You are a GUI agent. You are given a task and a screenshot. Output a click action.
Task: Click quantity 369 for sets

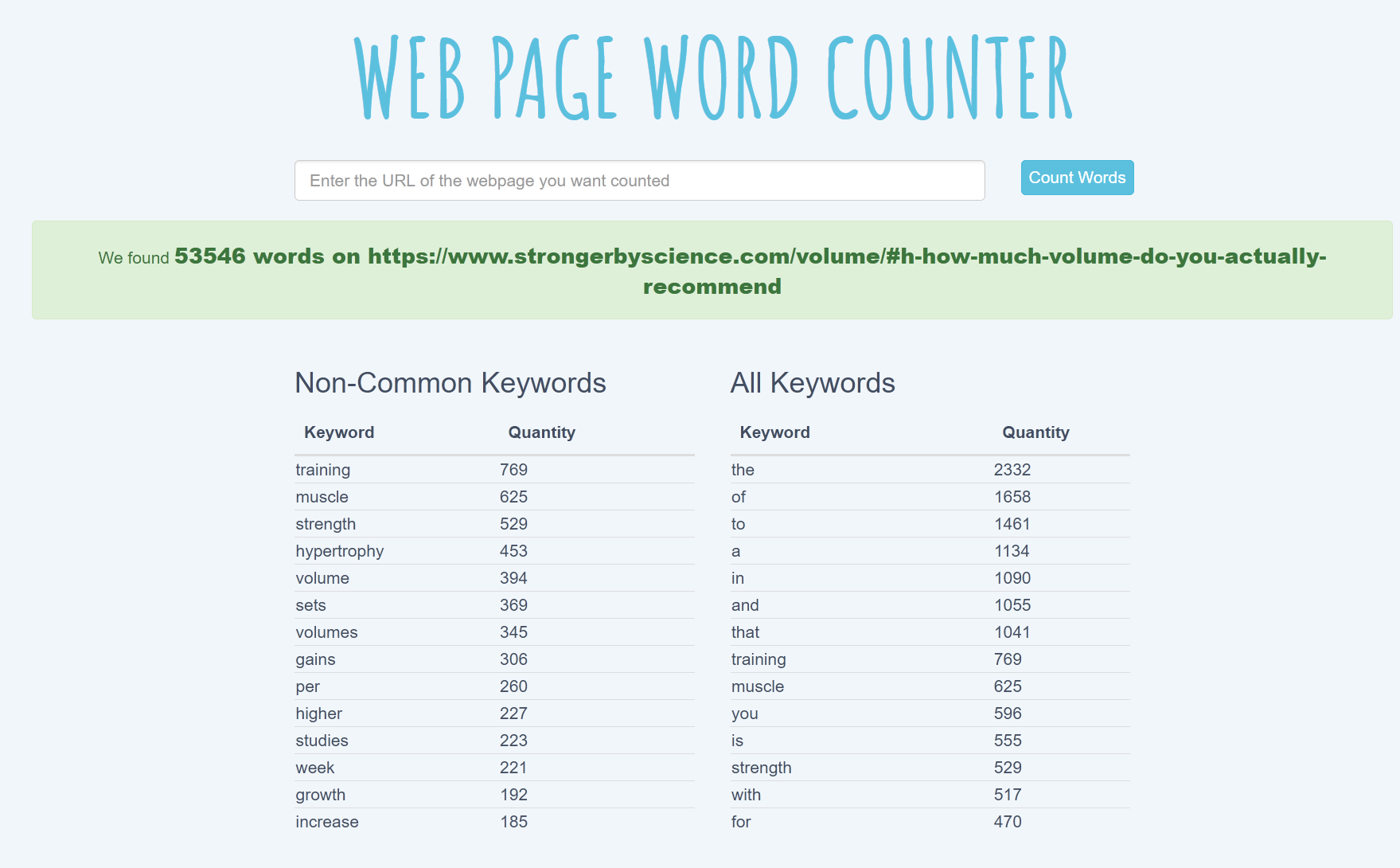click(x=513, y=605)
